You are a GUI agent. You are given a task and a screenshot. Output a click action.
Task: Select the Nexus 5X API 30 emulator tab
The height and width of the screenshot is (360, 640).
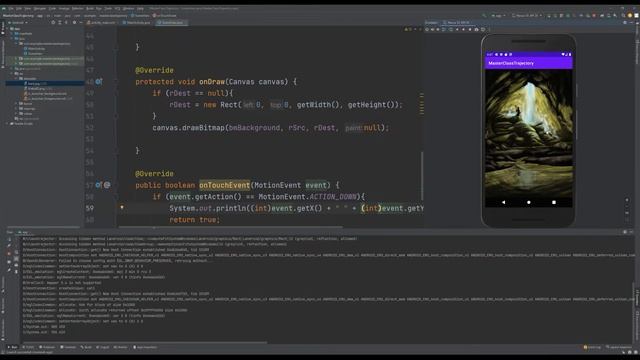coord(457,23)
